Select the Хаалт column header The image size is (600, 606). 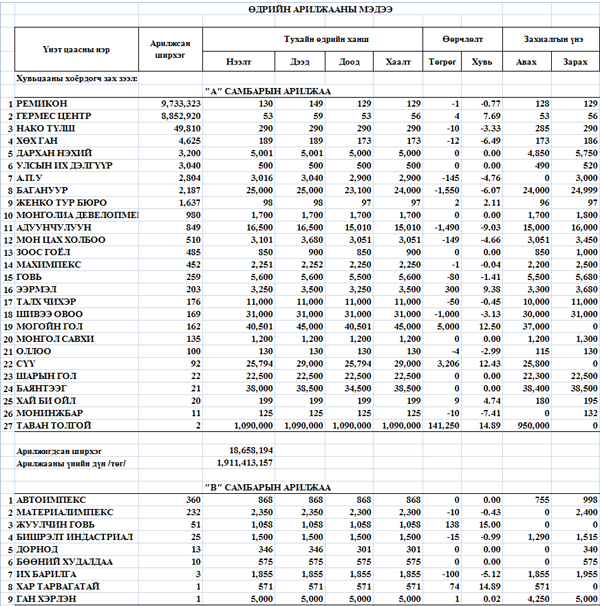(397, 61)
